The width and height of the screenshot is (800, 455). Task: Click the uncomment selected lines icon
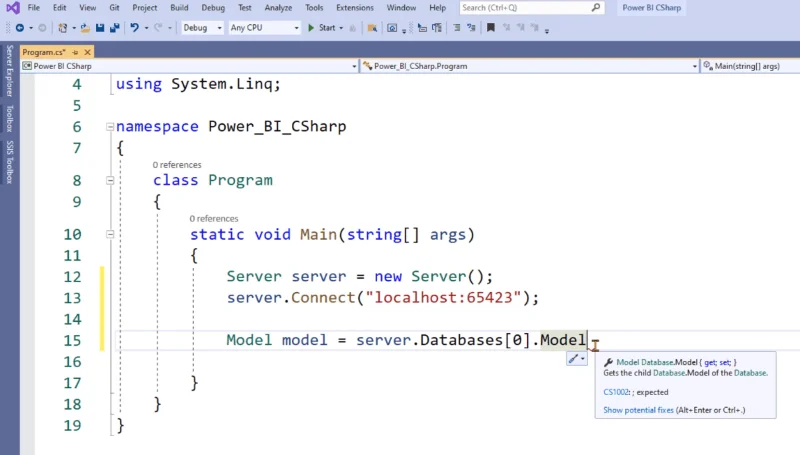click(x=471, y=28)
